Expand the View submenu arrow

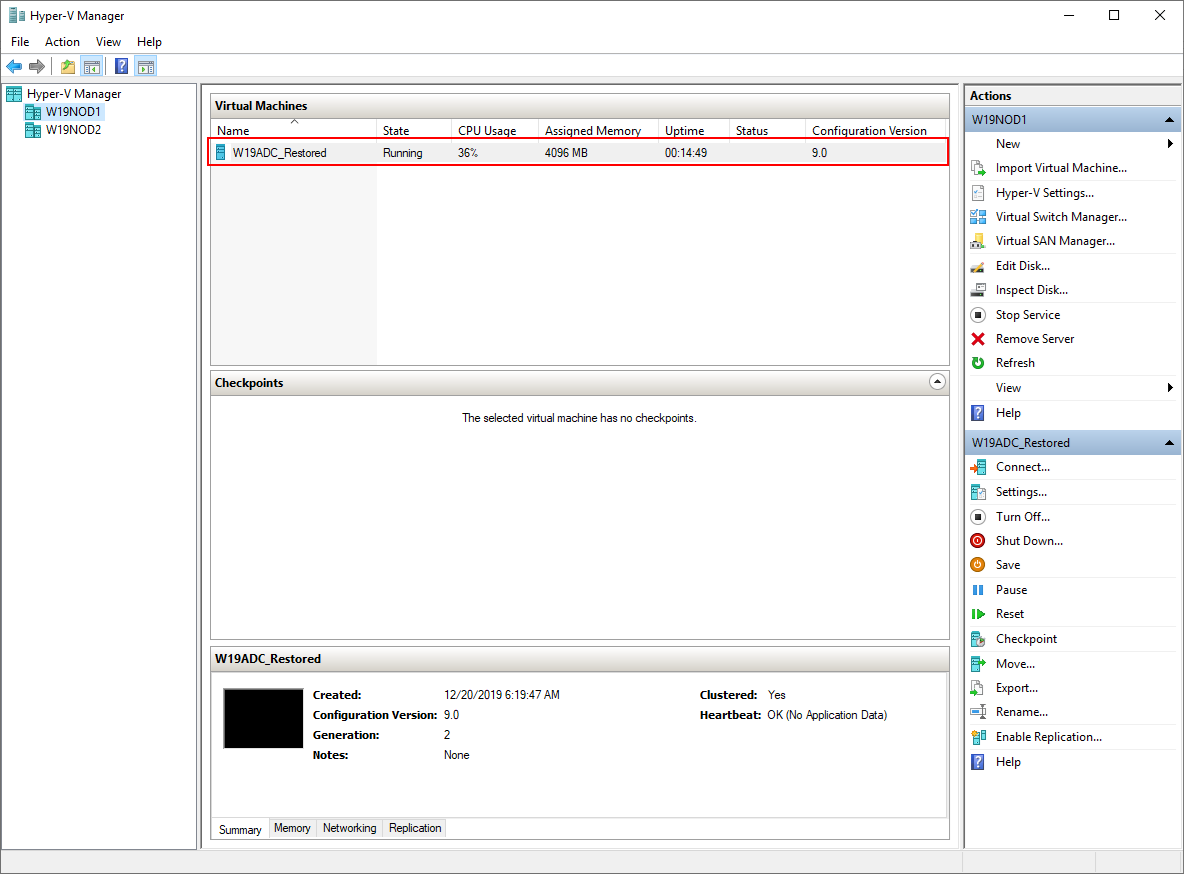click(1170, 388)
